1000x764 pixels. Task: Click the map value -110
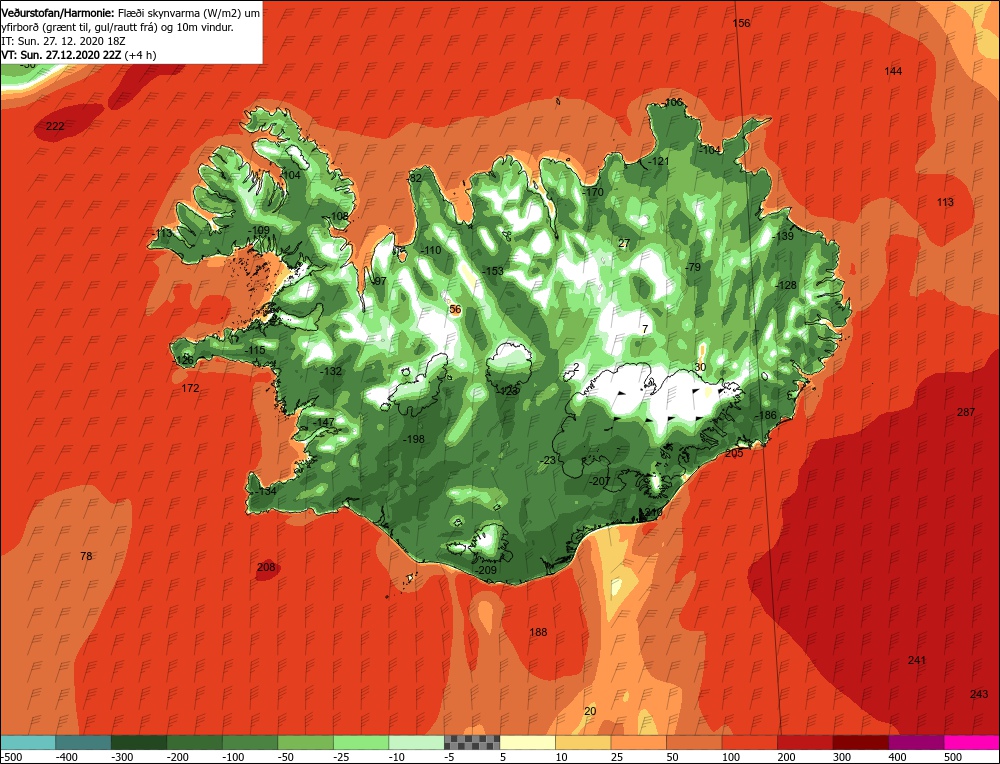pos(430,250)
